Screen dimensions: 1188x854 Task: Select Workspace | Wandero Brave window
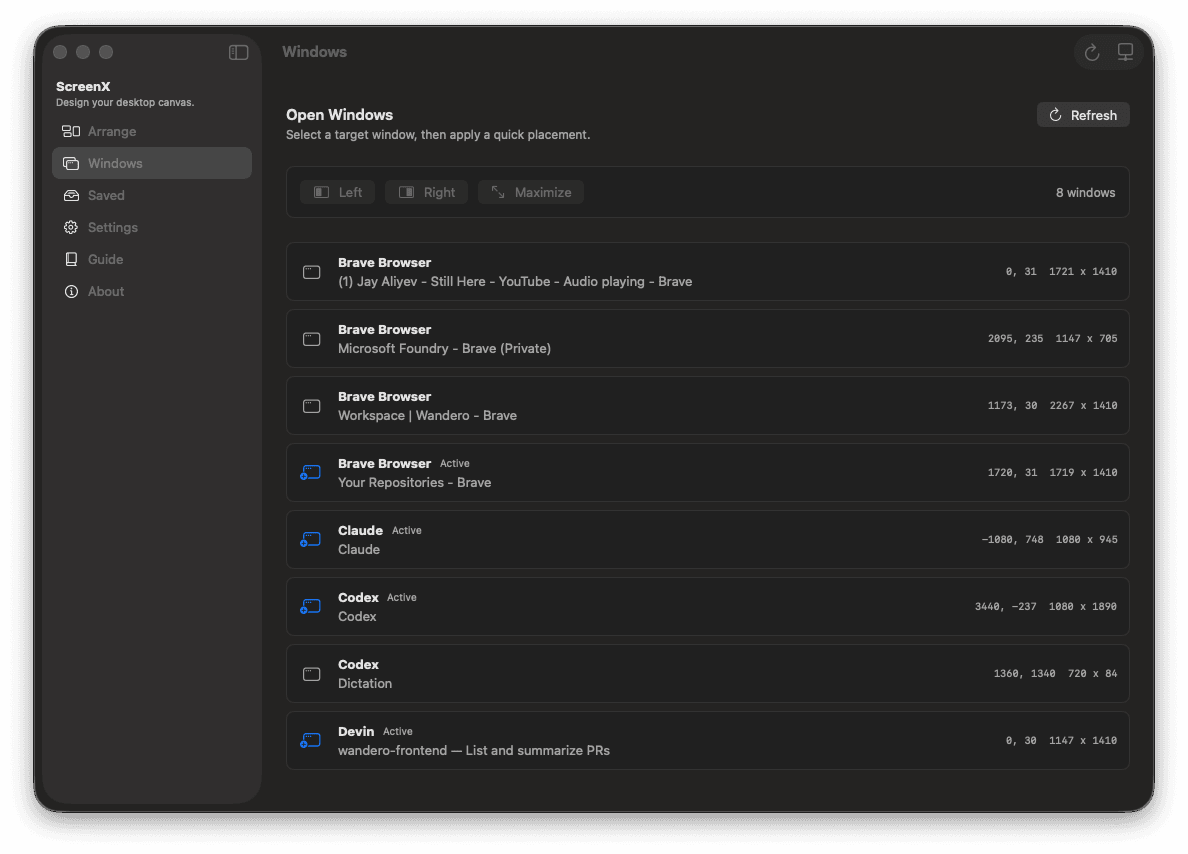tap(708, 406)
